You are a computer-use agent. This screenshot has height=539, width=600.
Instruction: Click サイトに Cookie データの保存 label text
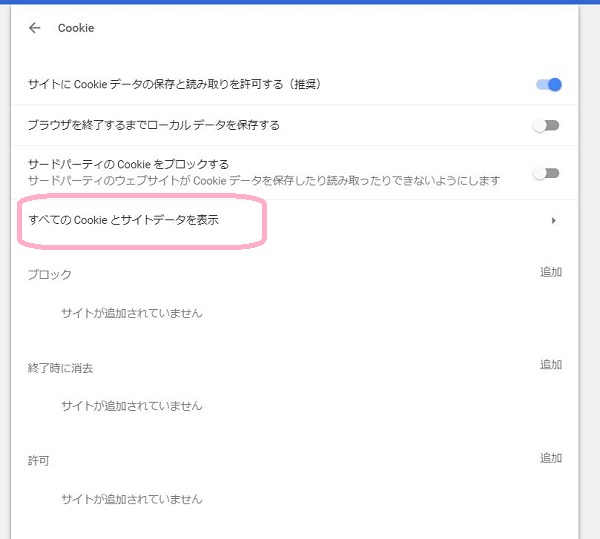click(174, 84)
